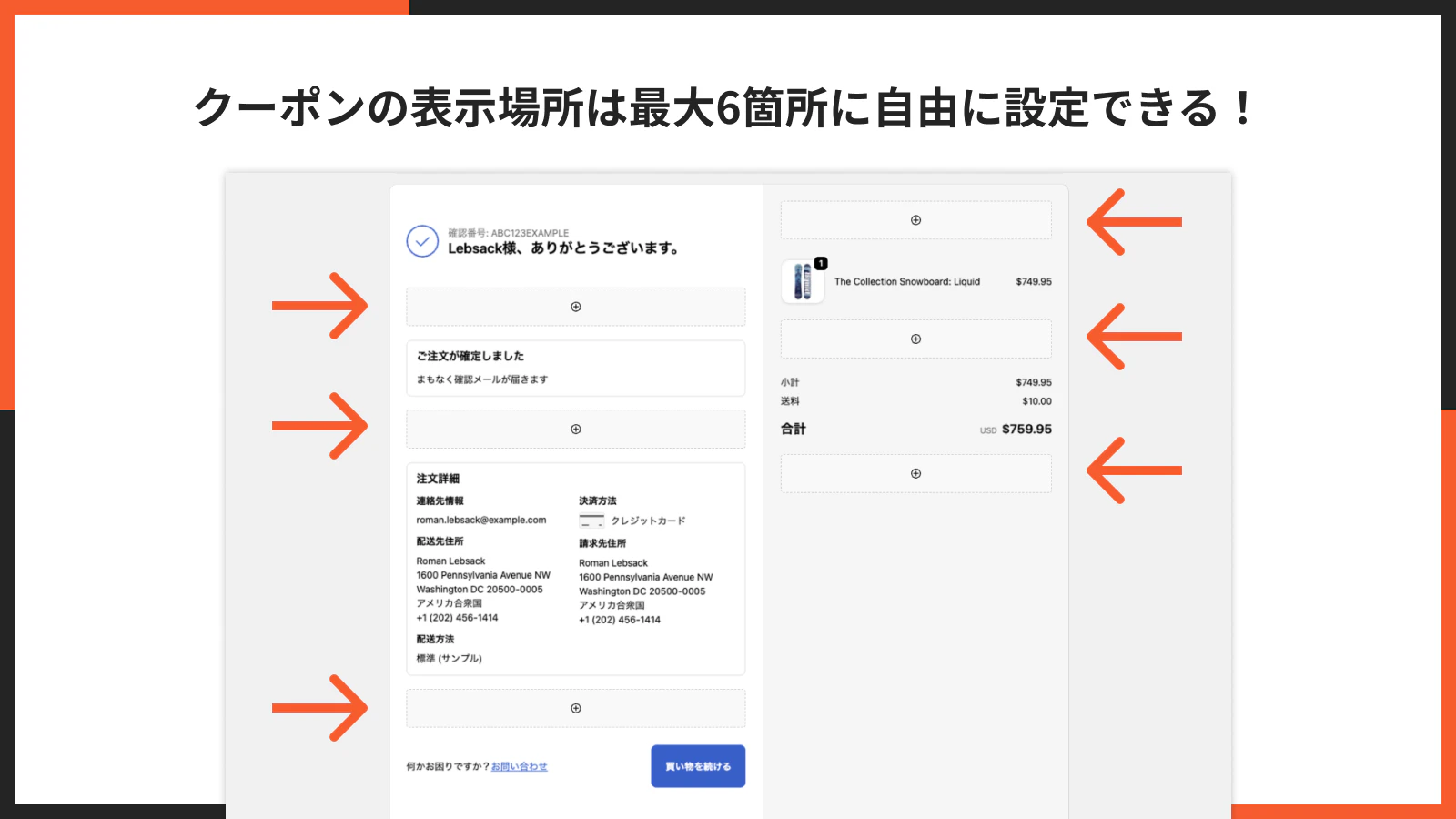This screenshot has height=819, width=1456.
Task: Click plus icon below the total $759.95
Action: [x=916, y=473]
